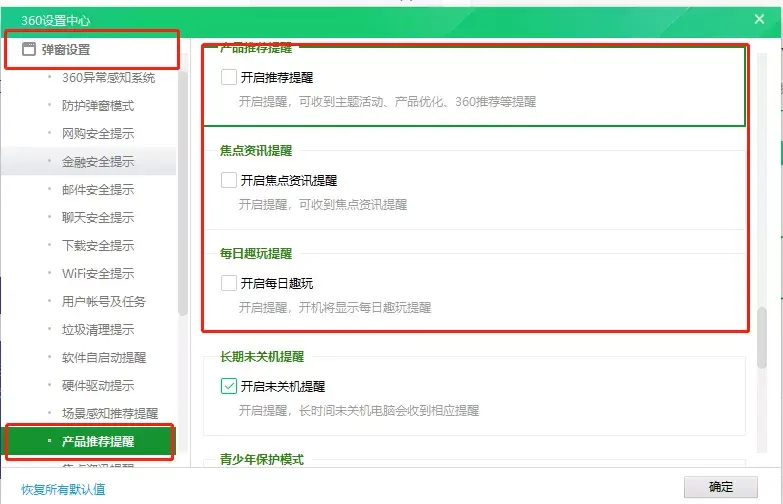Click the 360设置中心 title text
The height and width of the screenshot is (504, 783).
(55, 20)
